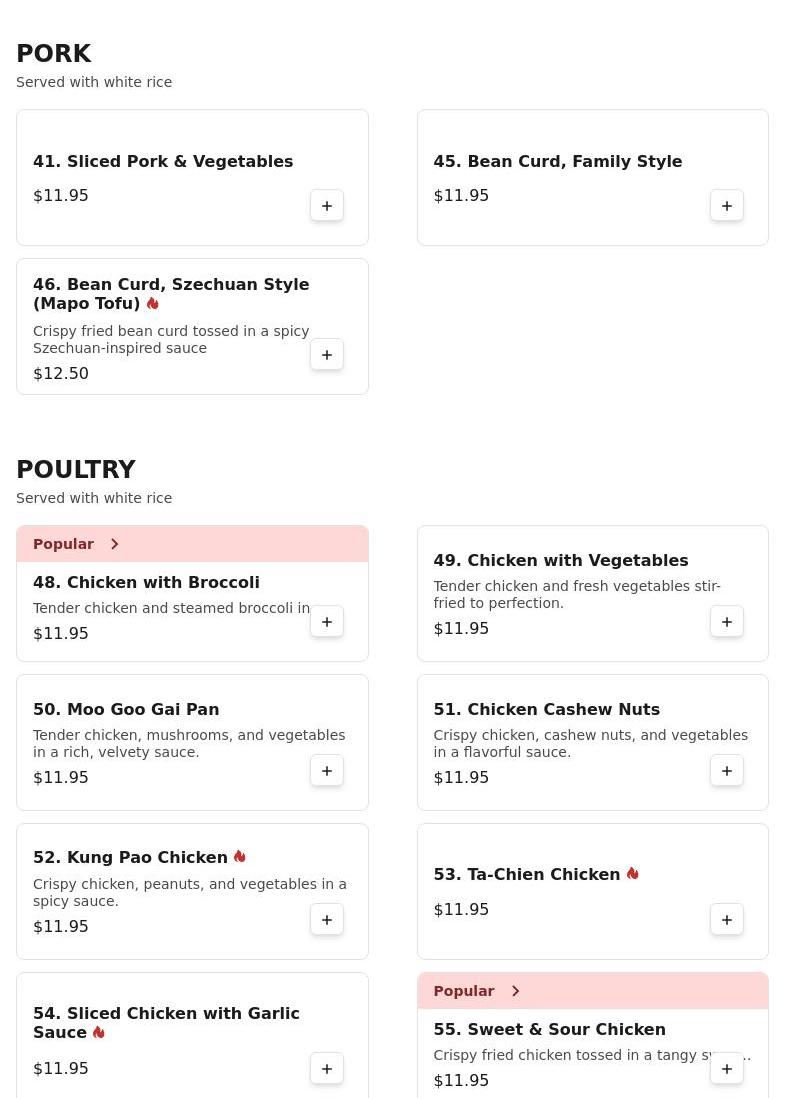
Task: Add Chicken Cashew Nuts to cart
Action: click(x=727, y=771)
